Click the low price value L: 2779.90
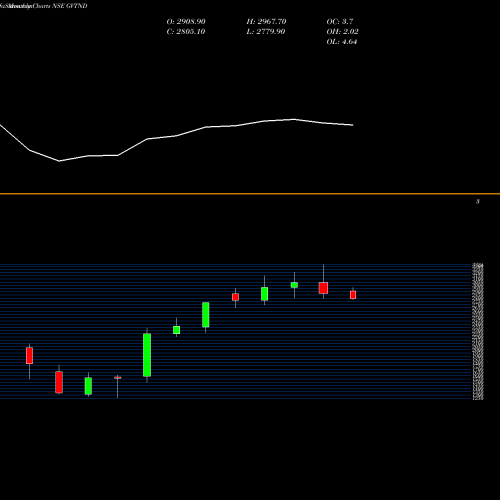The height and width of the screenshot is (500, 500). [266, 31]
